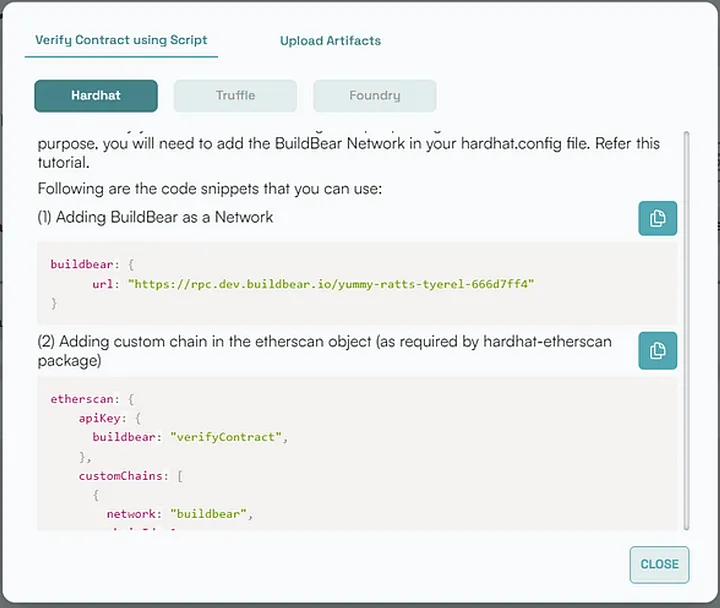Screen dimensions: 720x608
Task: Select the Foundry framework option
Action: (375, 96)
